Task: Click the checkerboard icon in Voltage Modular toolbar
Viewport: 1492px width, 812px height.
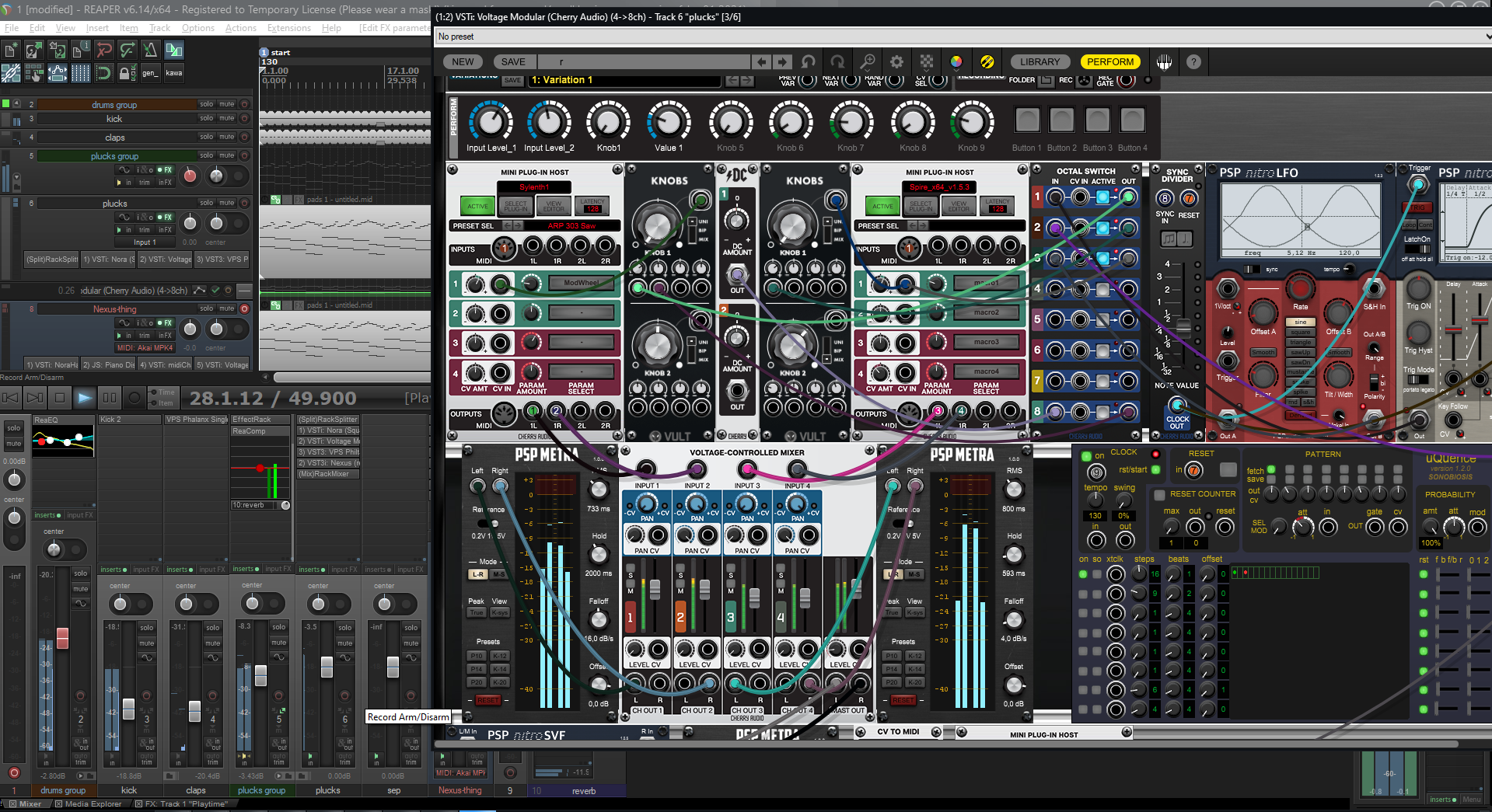Action: coord(927,62)
